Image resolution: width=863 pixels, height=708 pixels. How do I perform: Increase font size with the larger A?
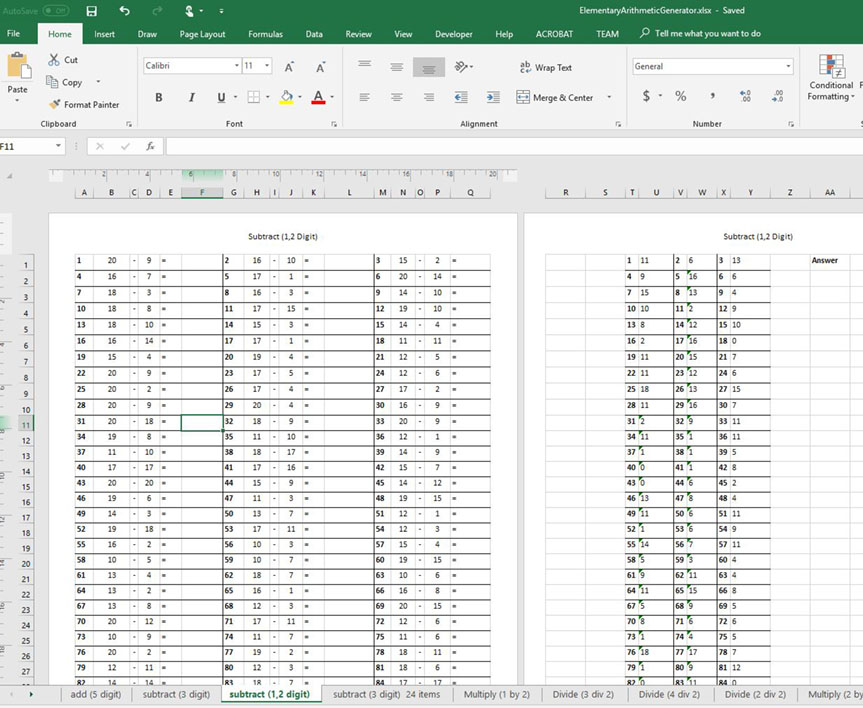289,67
